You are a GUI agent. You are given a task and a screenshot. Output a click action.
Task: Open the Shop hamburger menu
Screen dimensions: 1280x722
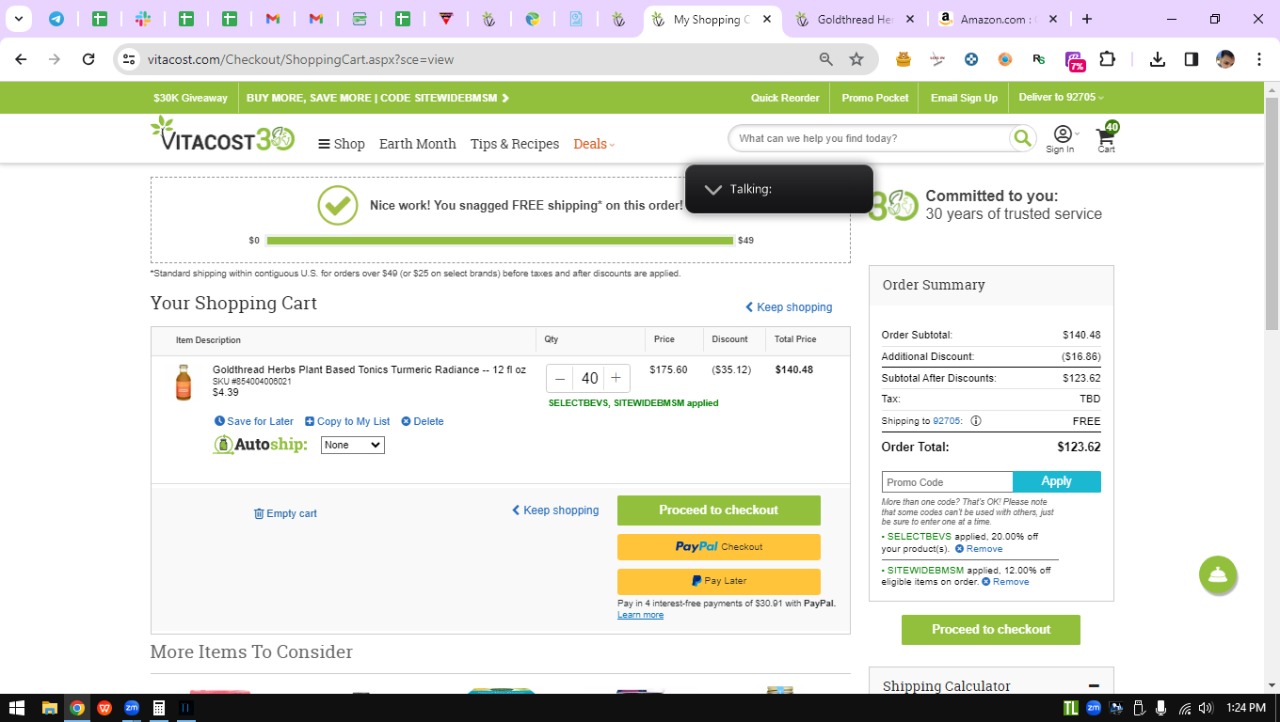[341, 144]
